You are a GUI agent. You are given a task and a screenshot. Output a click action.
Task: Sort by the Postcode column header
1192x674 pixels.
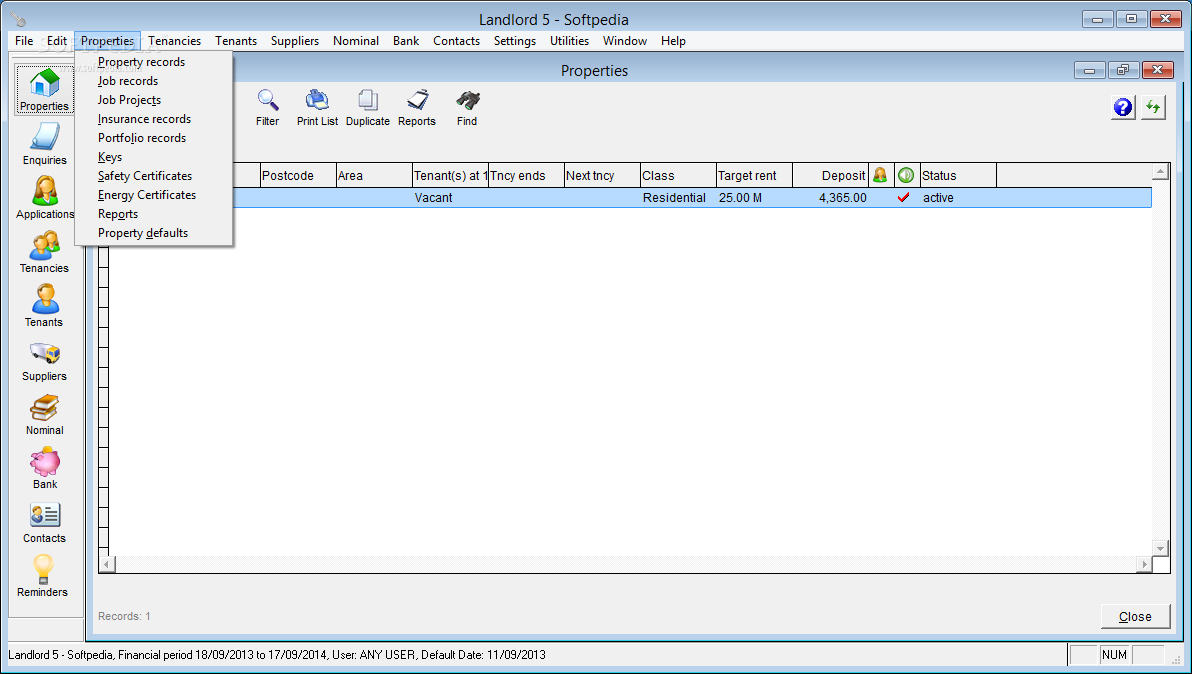[298, 176]
